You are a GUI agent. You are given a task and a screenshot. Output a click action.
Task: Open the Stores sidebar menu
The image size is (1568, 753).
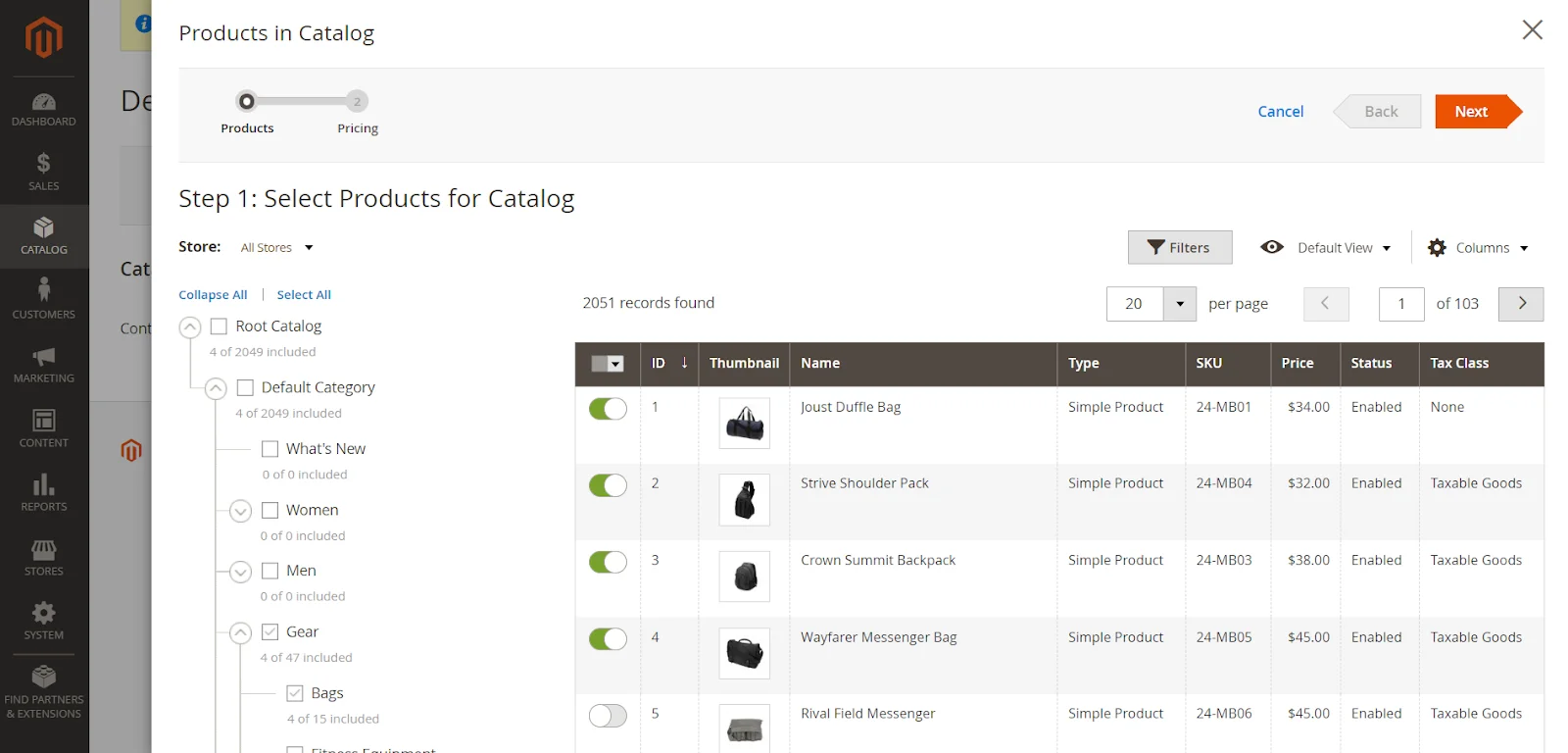pyautogui.click(x=44, y=557)
